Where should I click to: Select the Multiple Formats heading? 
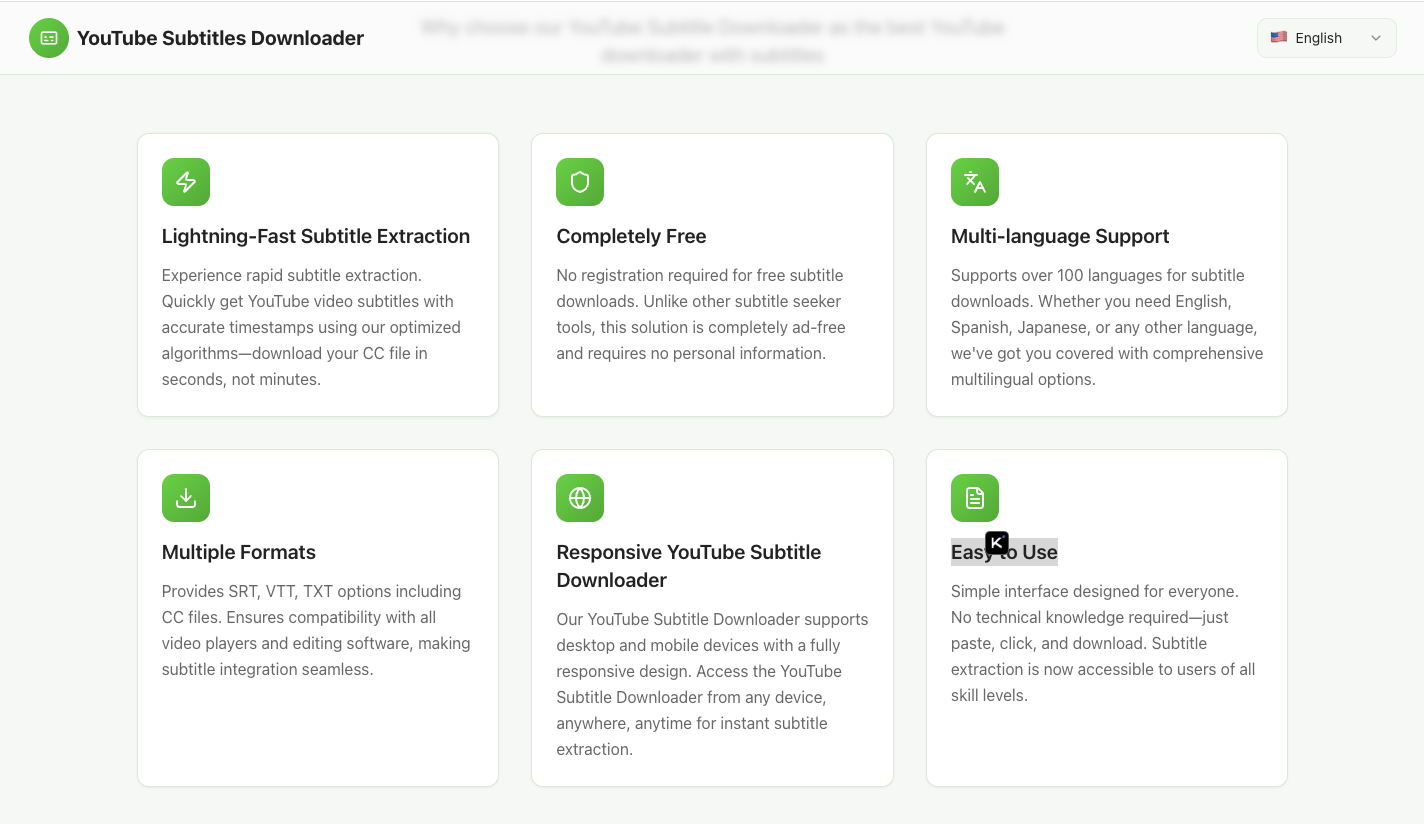239,552
